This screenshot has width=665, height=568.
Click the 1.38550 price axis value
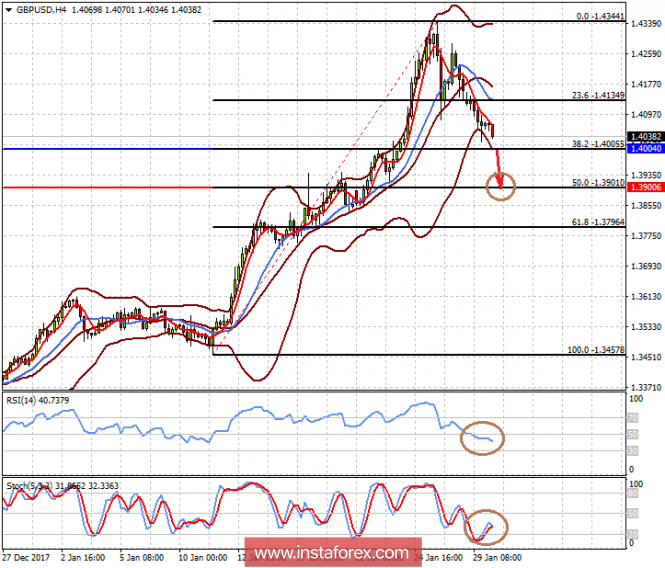tap(646, 206)
